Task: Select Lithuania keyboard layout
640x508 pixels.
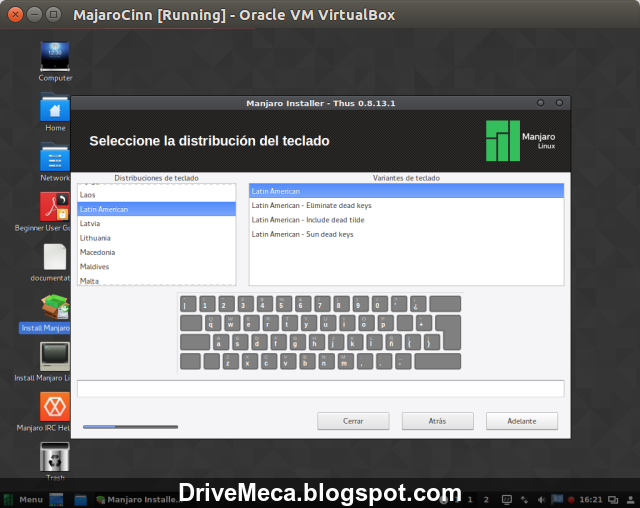Action: pos(156,238)
